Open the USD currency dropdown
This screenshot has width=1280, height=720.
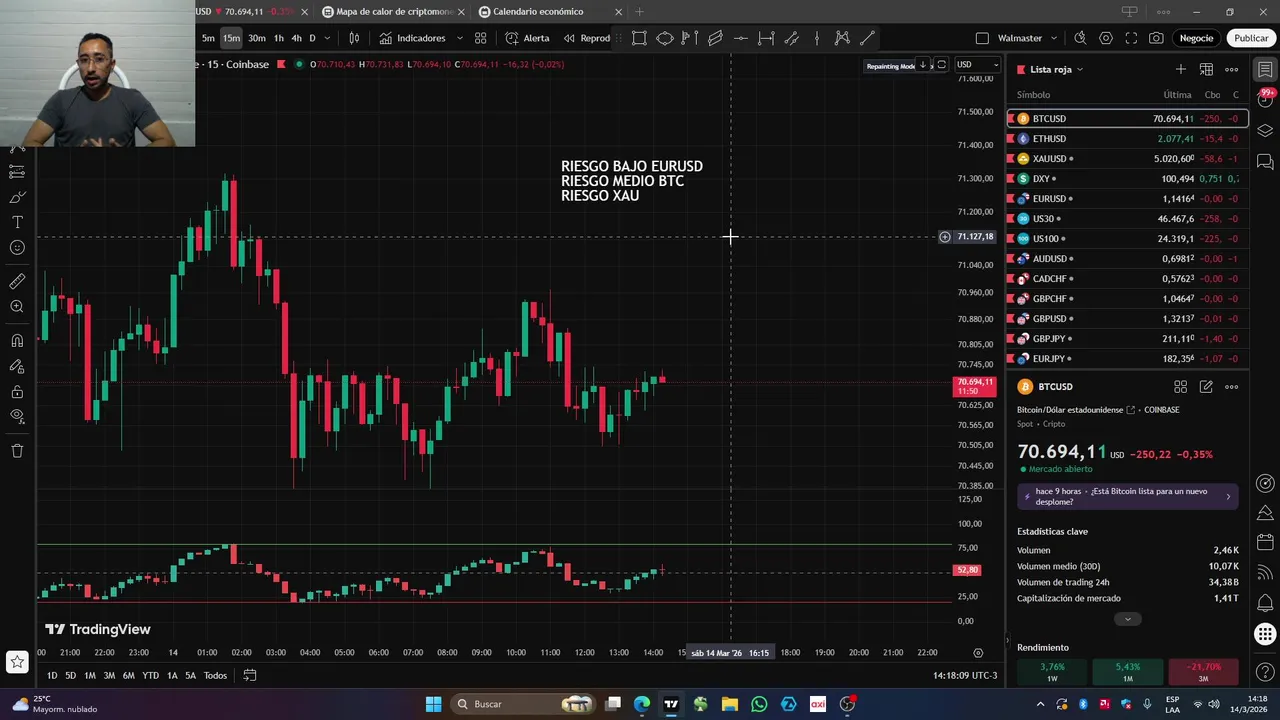click(x=977, y=65)
